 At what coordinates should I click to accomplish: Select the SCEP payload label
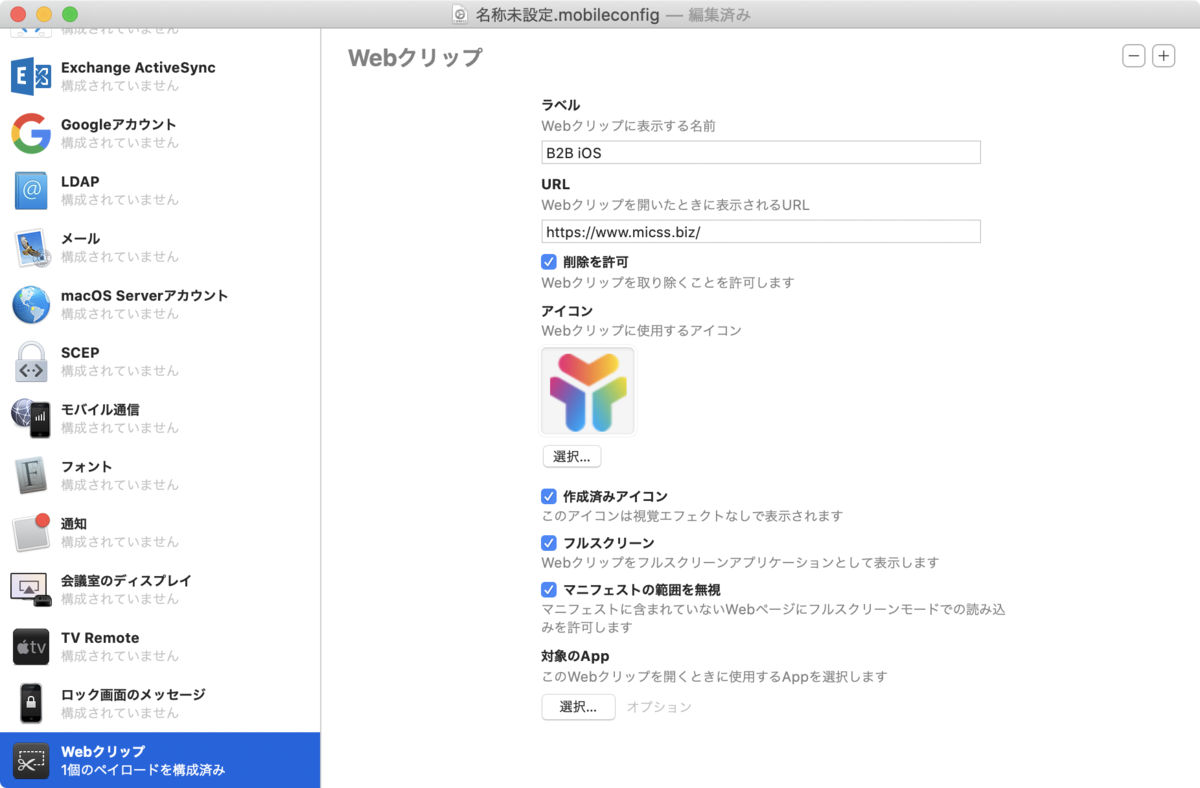point(80,352)
